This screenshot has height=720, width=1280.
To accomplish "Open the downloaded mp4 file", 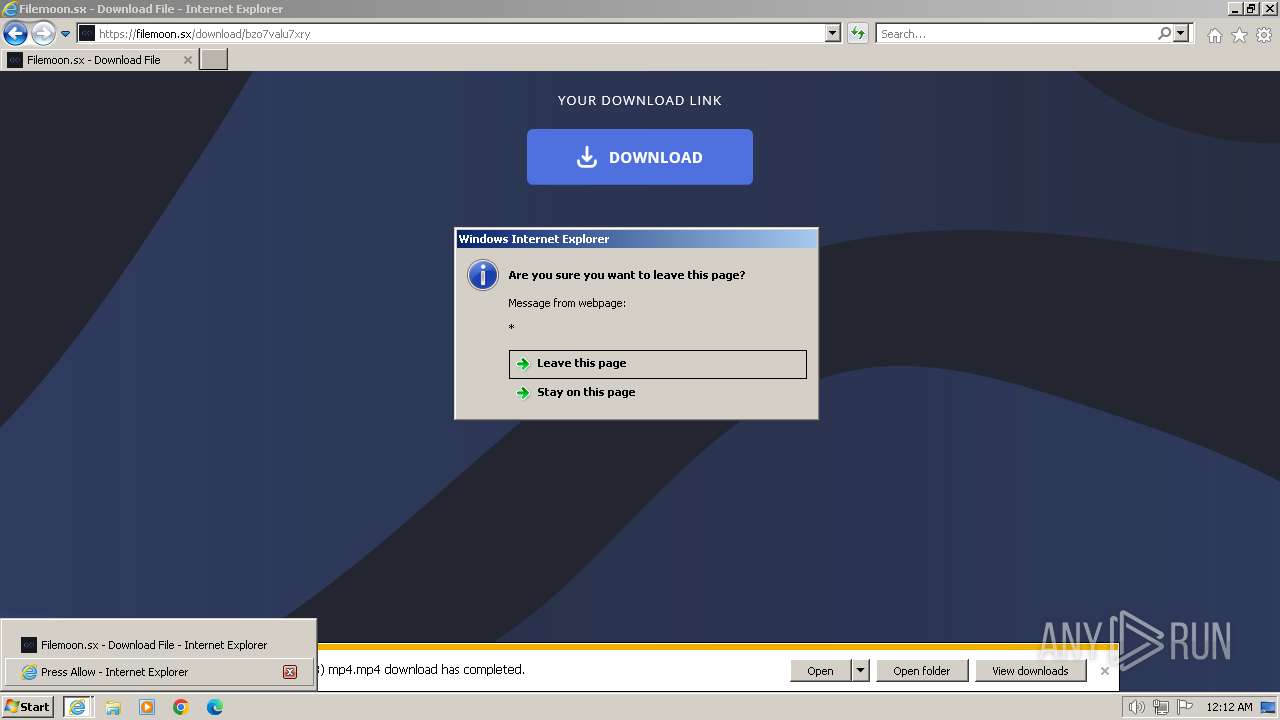I will (x=820, y=671).
